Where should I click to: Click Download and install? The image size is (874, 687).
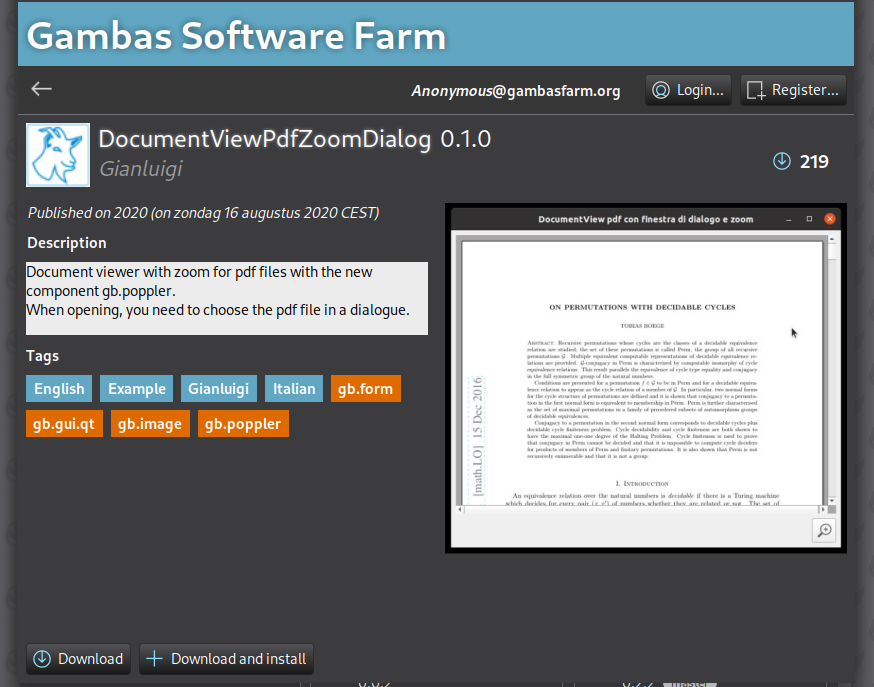point(226,659)
